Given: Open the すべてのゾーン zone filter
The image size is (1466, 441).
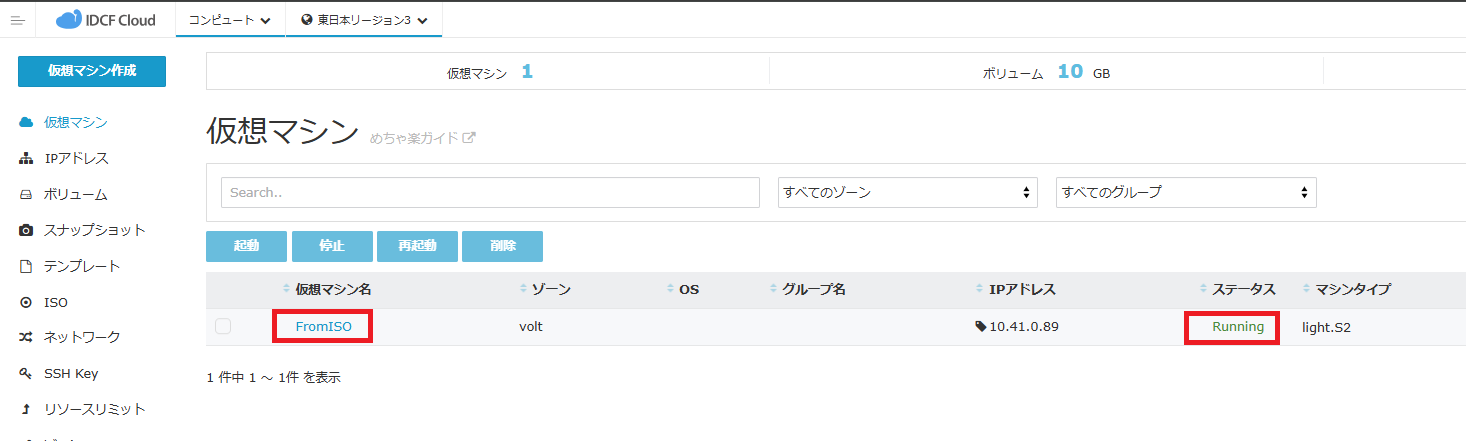Looking at the screenshot, I should pos(907,192).
